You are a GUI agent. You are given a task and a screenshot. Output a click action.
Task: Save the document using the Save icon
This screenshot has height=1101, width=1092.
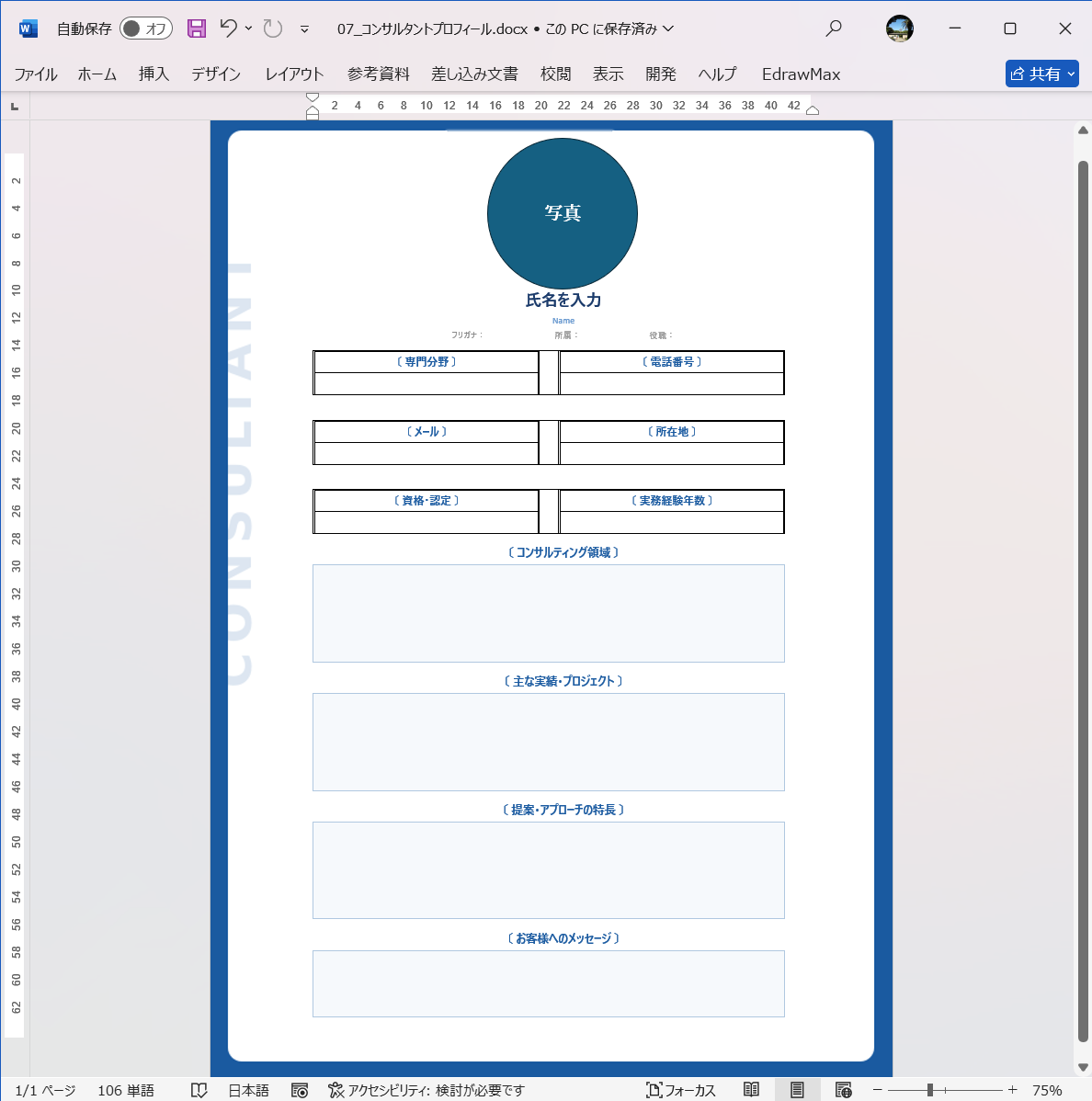pos(196,28)
